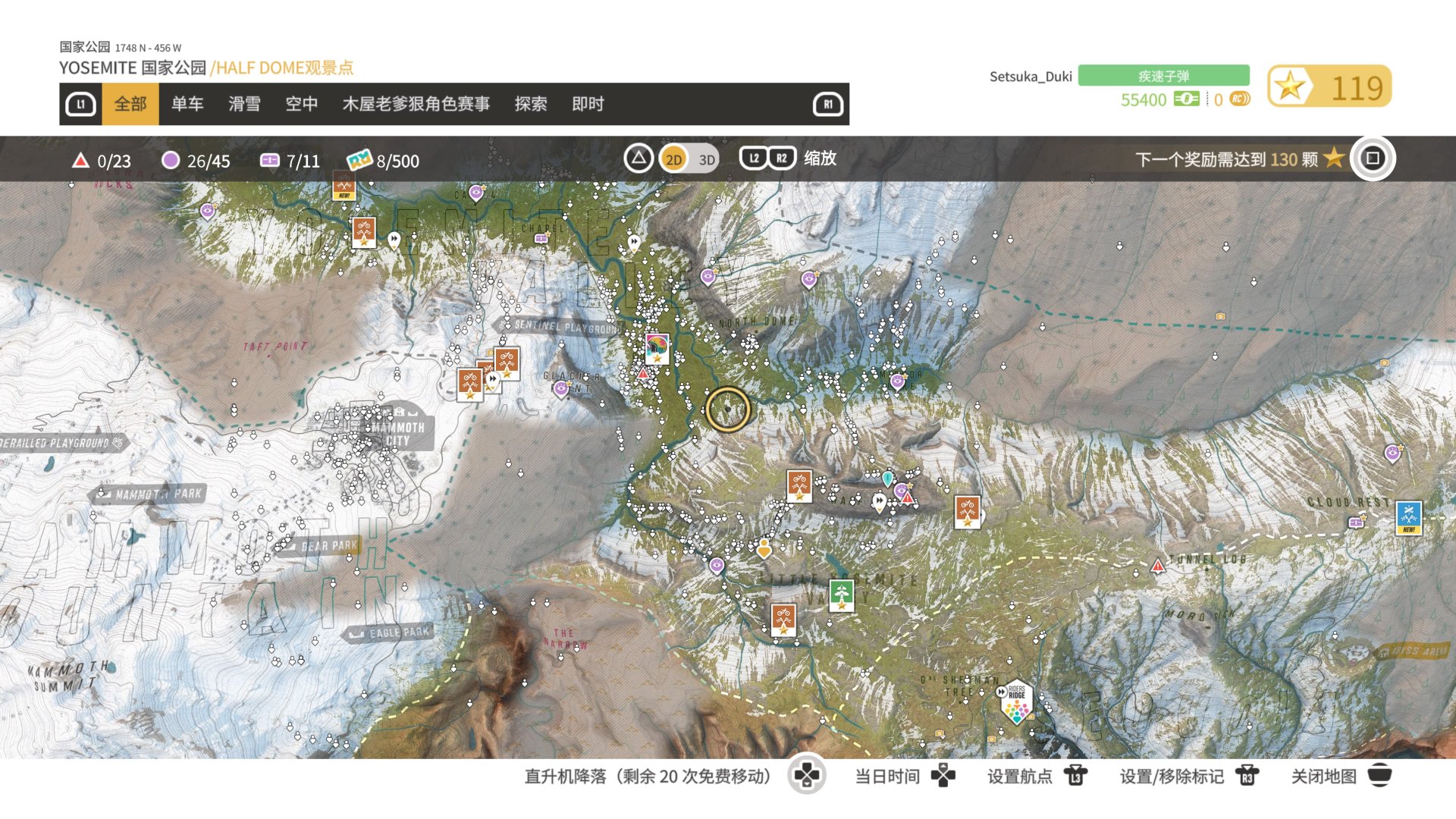Select the green tree event icon
The height and width of the screenshot is (819, 1456).
point(842,595)
